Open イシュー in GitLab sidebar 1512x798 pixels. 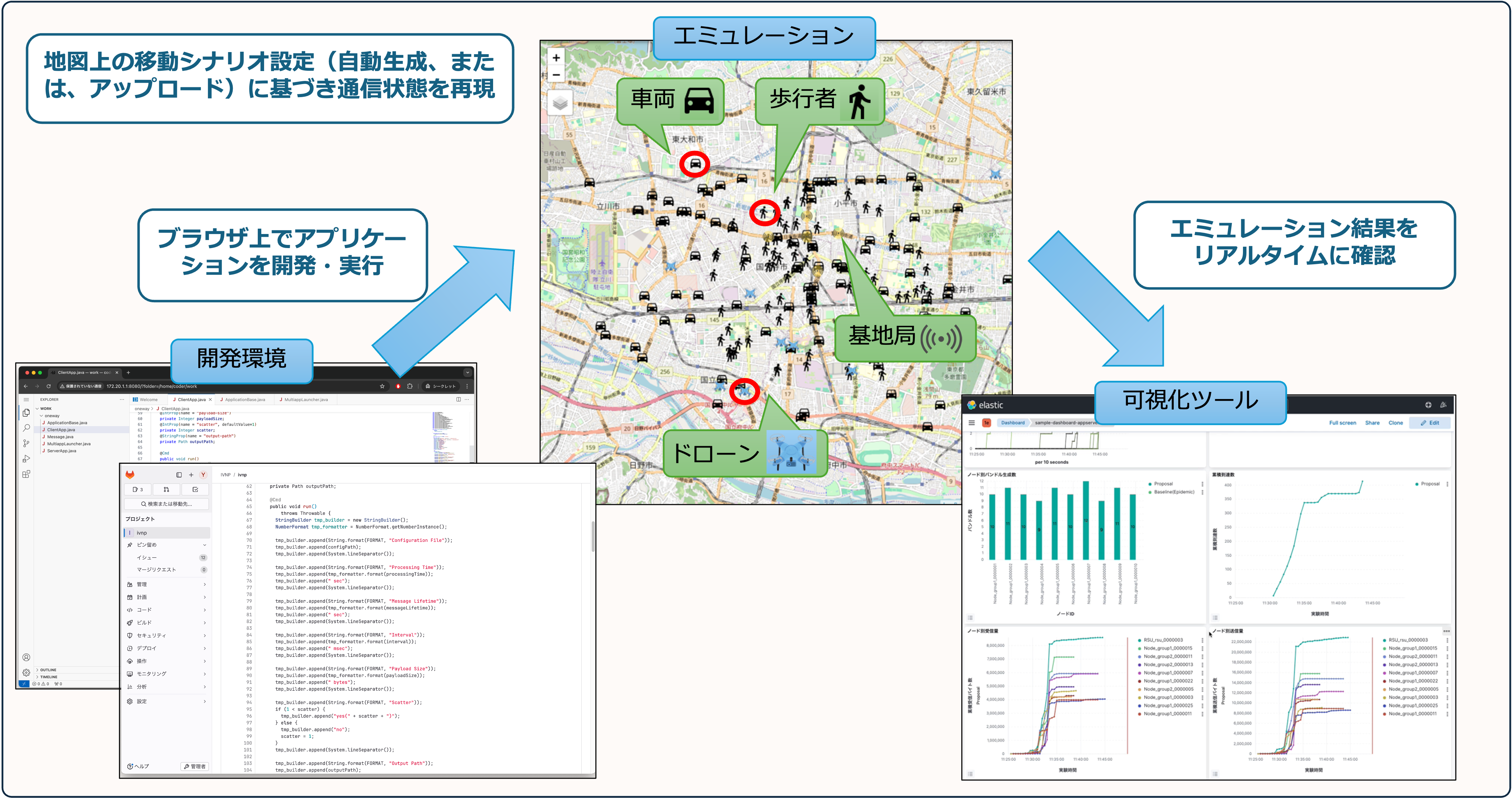pos(167,558)
